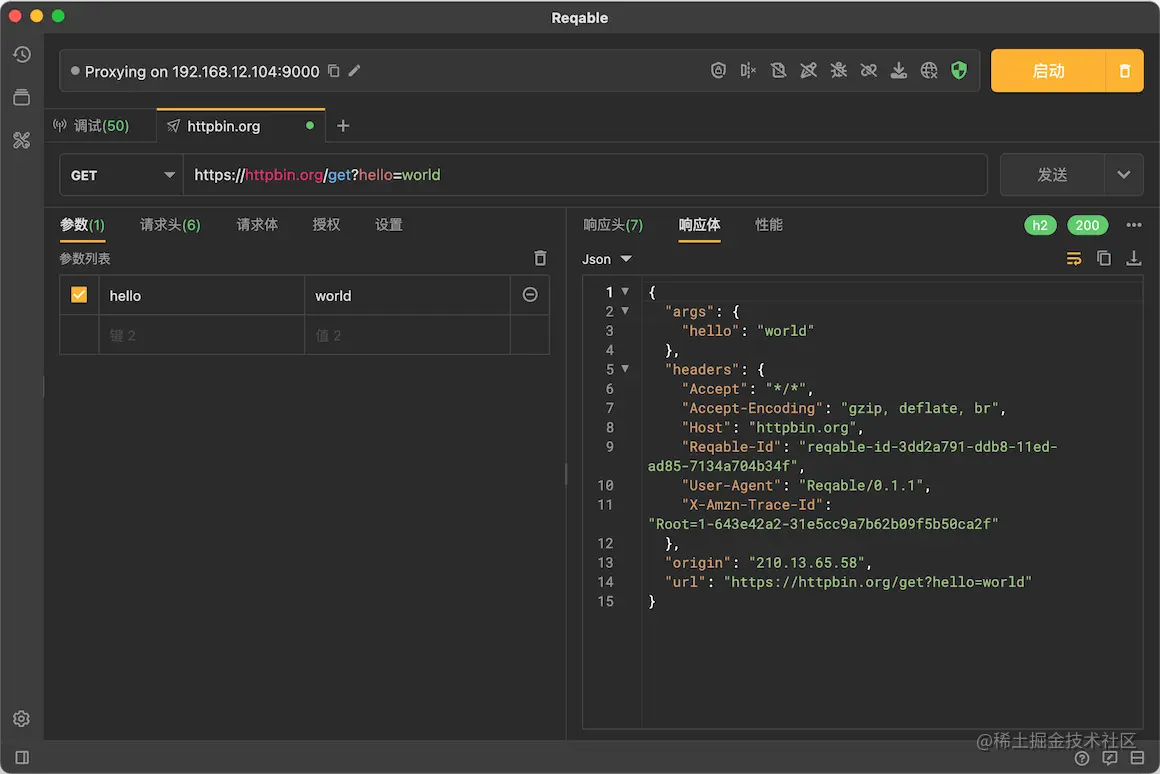Screen dimensions: 1160x774
Task: Click the orange 启动 start button
Action: pos(1048,71)
